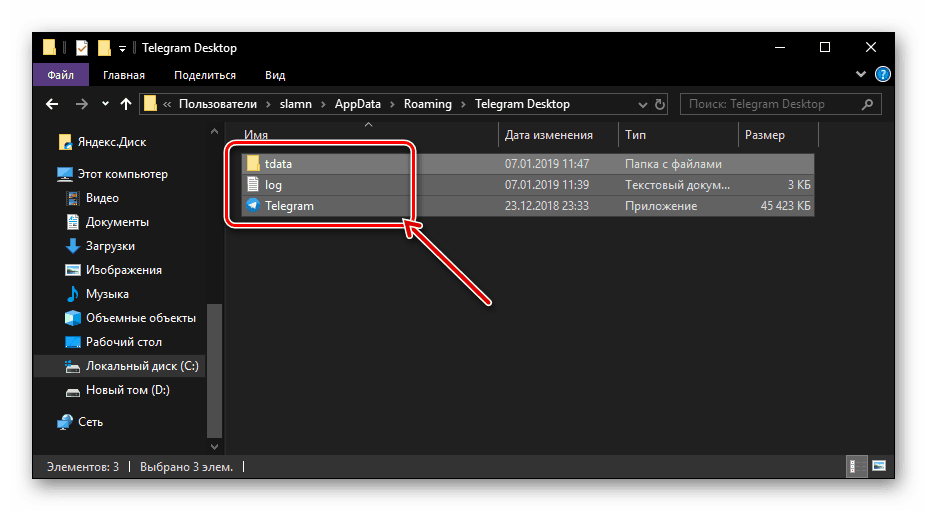Go up one folder level arrow

click(x=126, y=104)
